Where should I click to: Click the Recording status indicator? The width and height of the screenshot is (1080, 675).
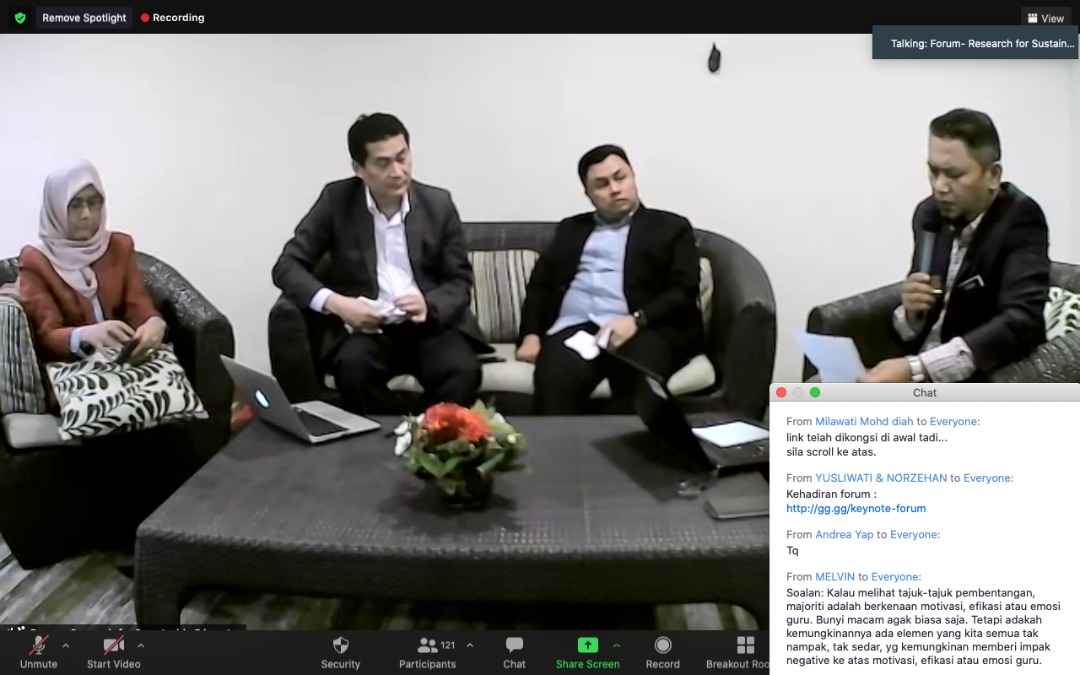[x=173, y=18]
